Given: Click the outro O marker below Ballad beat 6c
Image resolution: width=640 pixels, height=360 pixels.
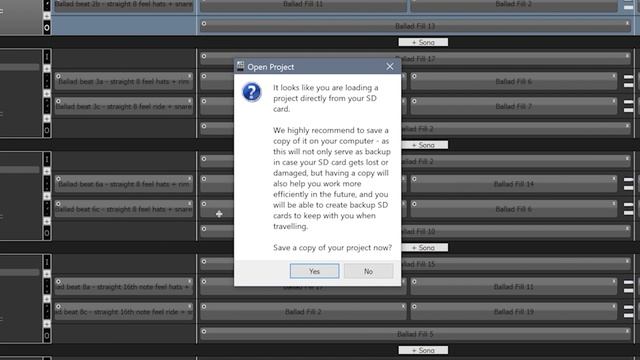Looking at the screenshot, I should pyautogui.click(x=47, y=233).
